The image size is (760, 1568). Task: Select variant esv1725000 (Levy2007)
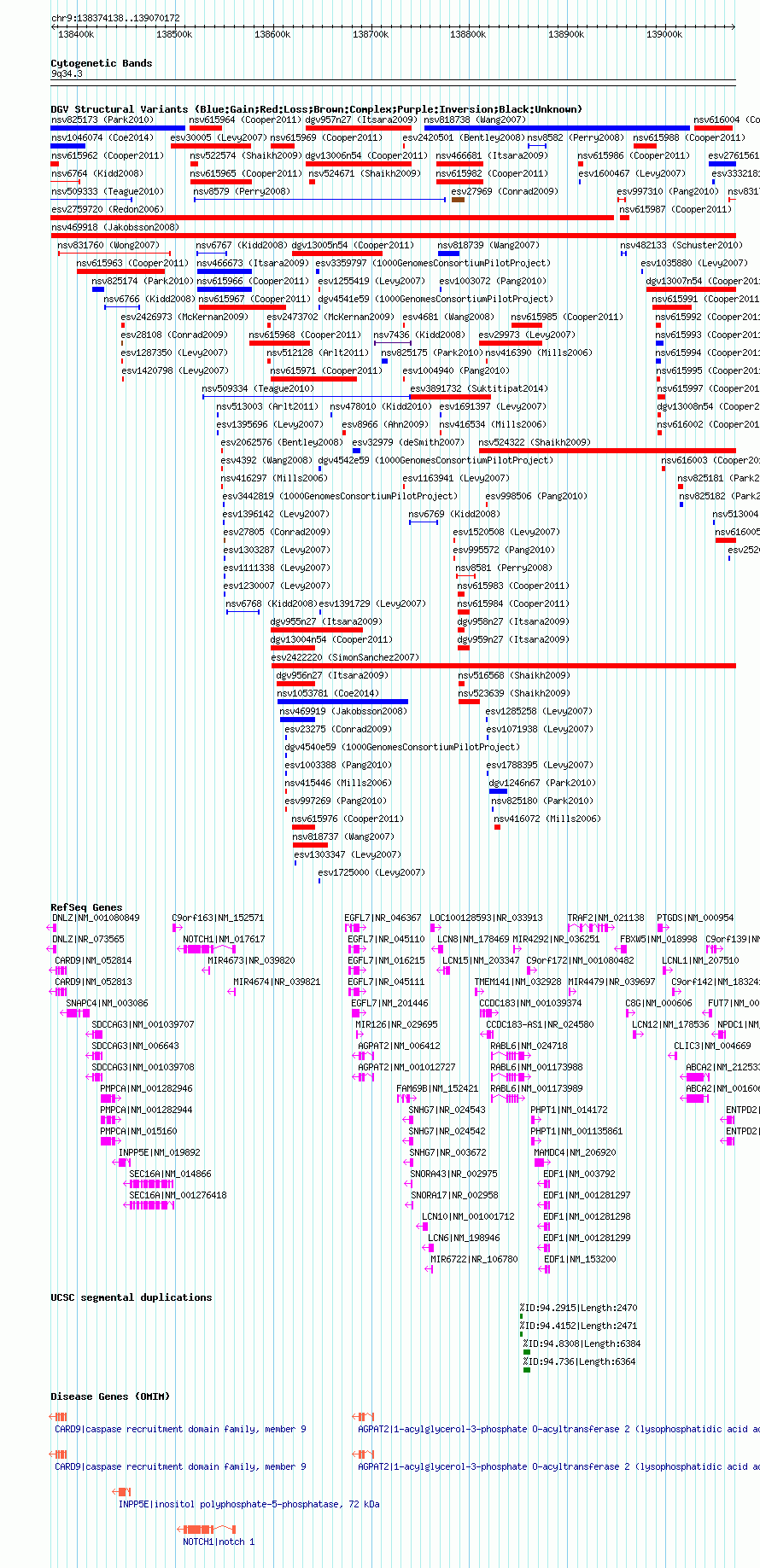pyautogui.click(x=371, y=872)
